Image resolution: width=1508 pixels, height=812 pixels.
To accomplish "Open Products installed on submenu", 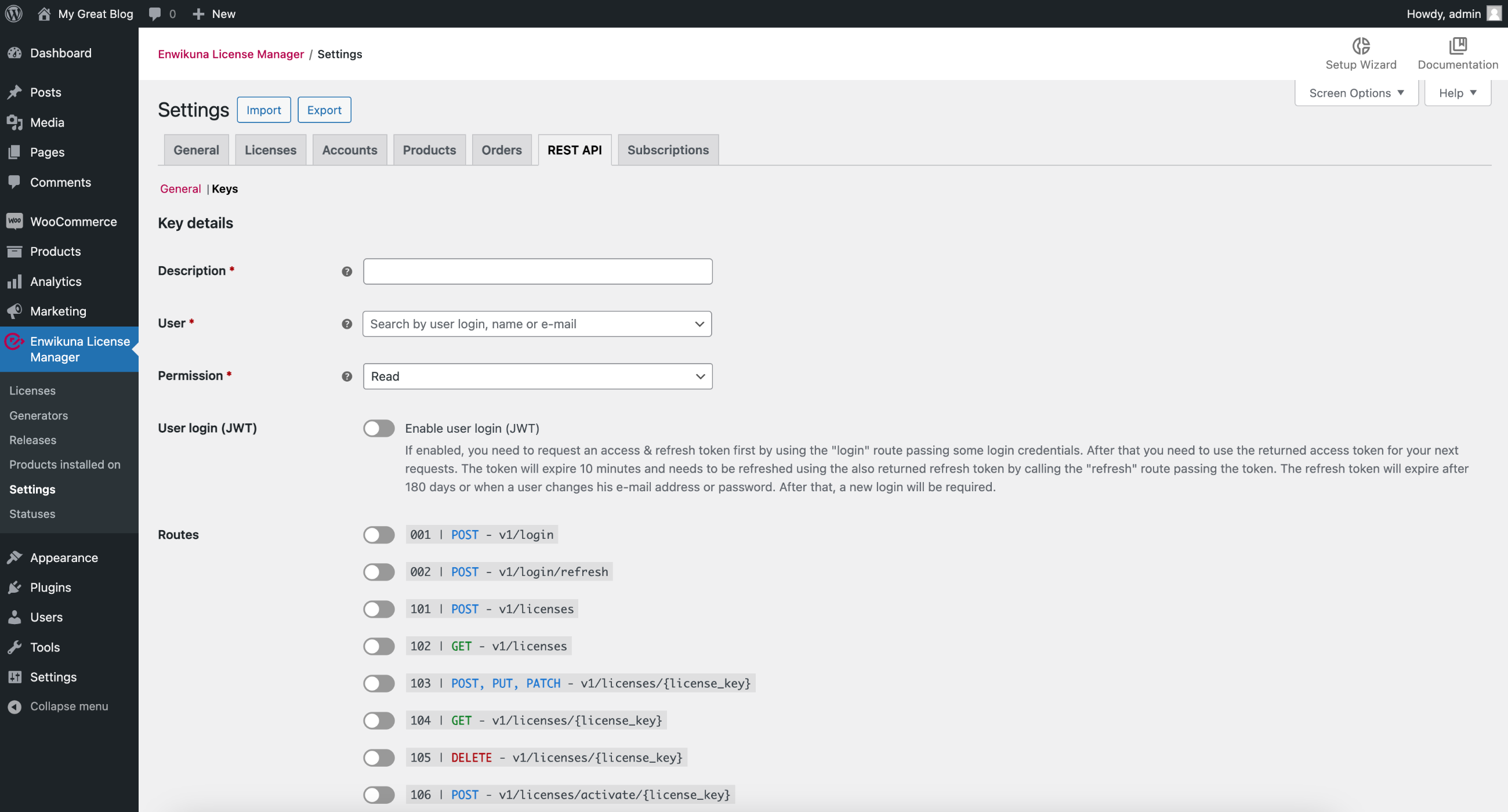I will coord(65,464).
